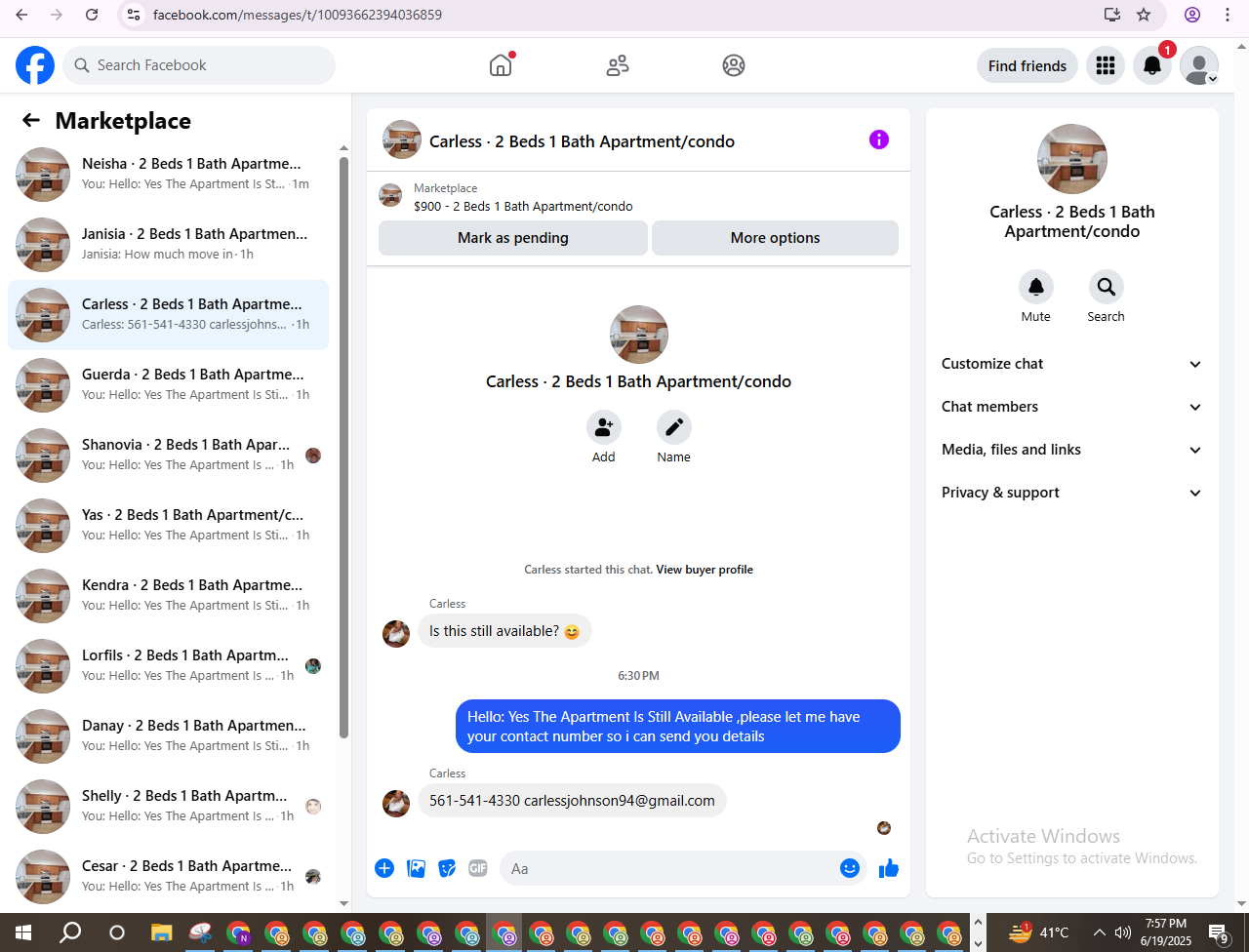Open the Lorfils conversation
Viewport: 1249px width, 952px height.
tap(168, 666)
